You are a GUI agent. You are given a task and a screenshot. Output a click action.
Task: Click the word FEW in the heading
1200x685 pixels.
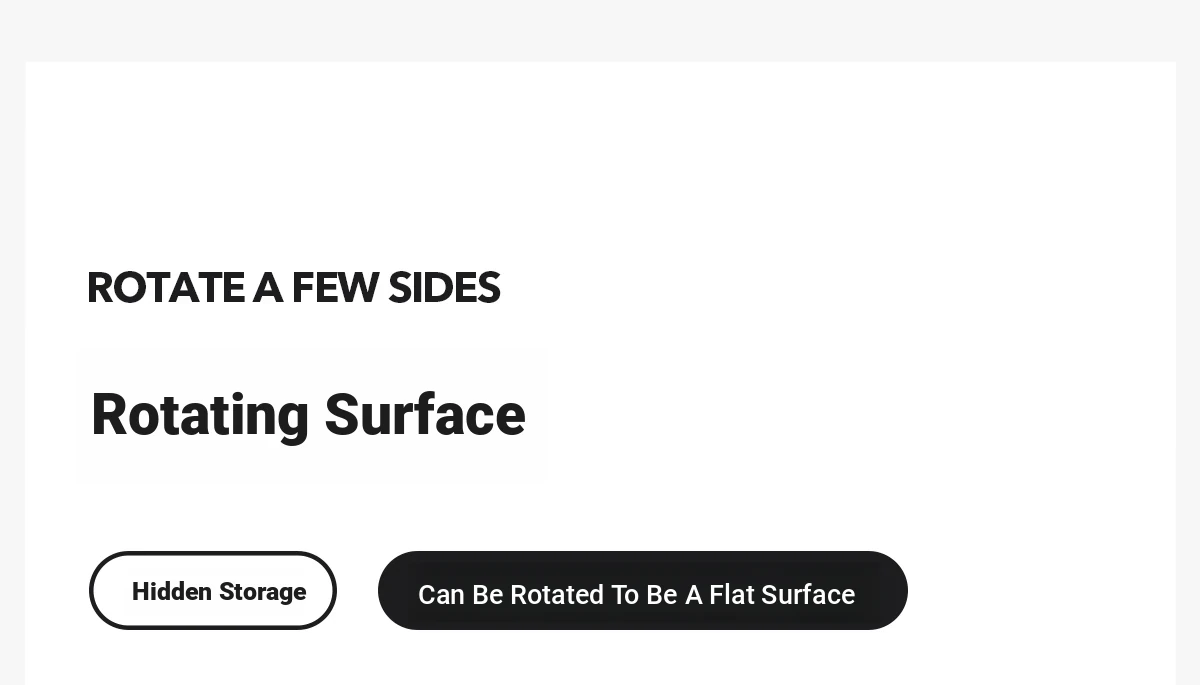pos(335,288)
